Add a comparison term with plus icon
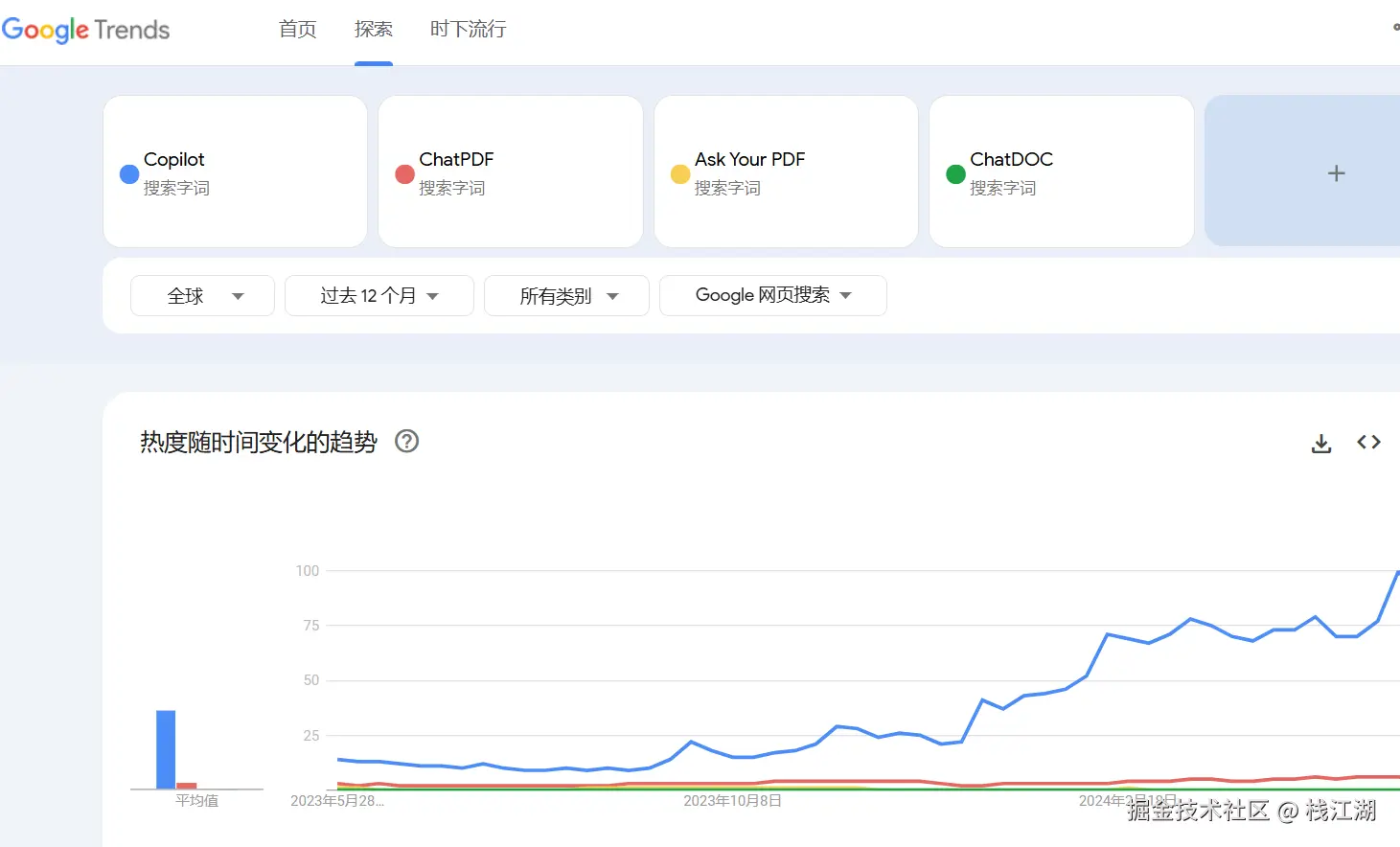This screenshot has height=847, width=1400. 1336,173
